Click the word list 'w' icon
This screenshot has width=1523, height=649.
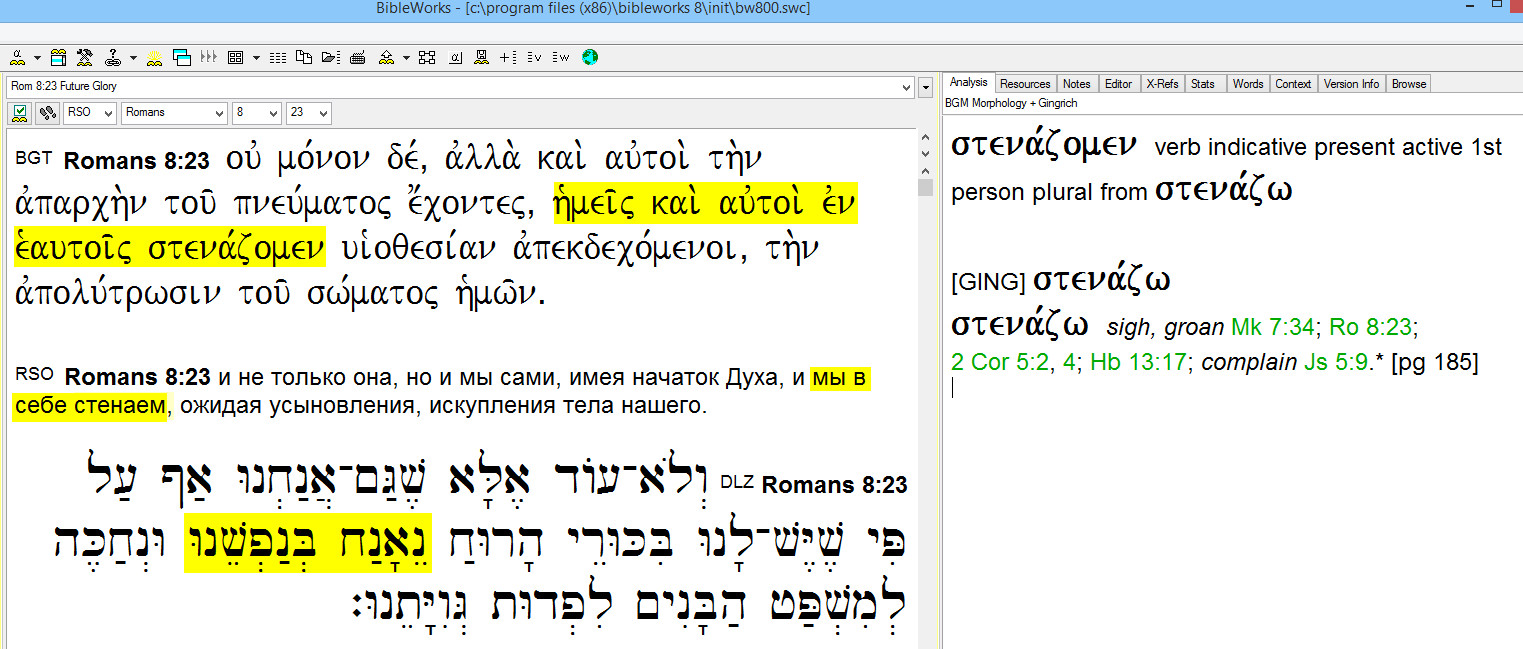(x=560, y=57)
